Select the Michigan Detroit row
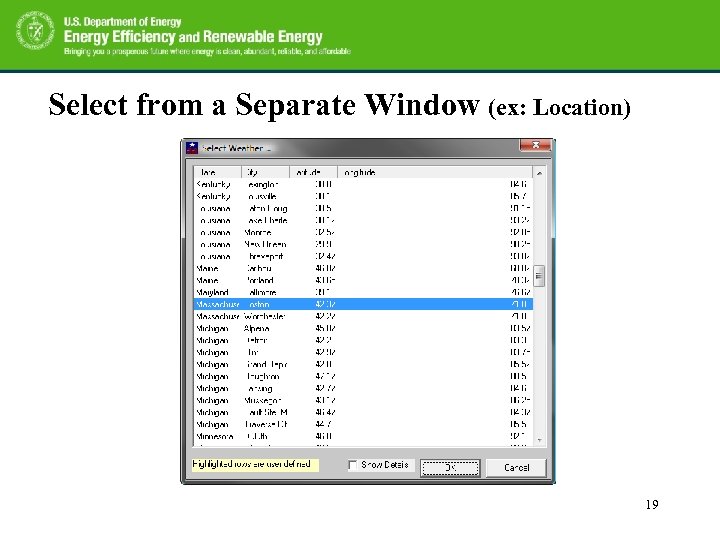 coord(363,340)
